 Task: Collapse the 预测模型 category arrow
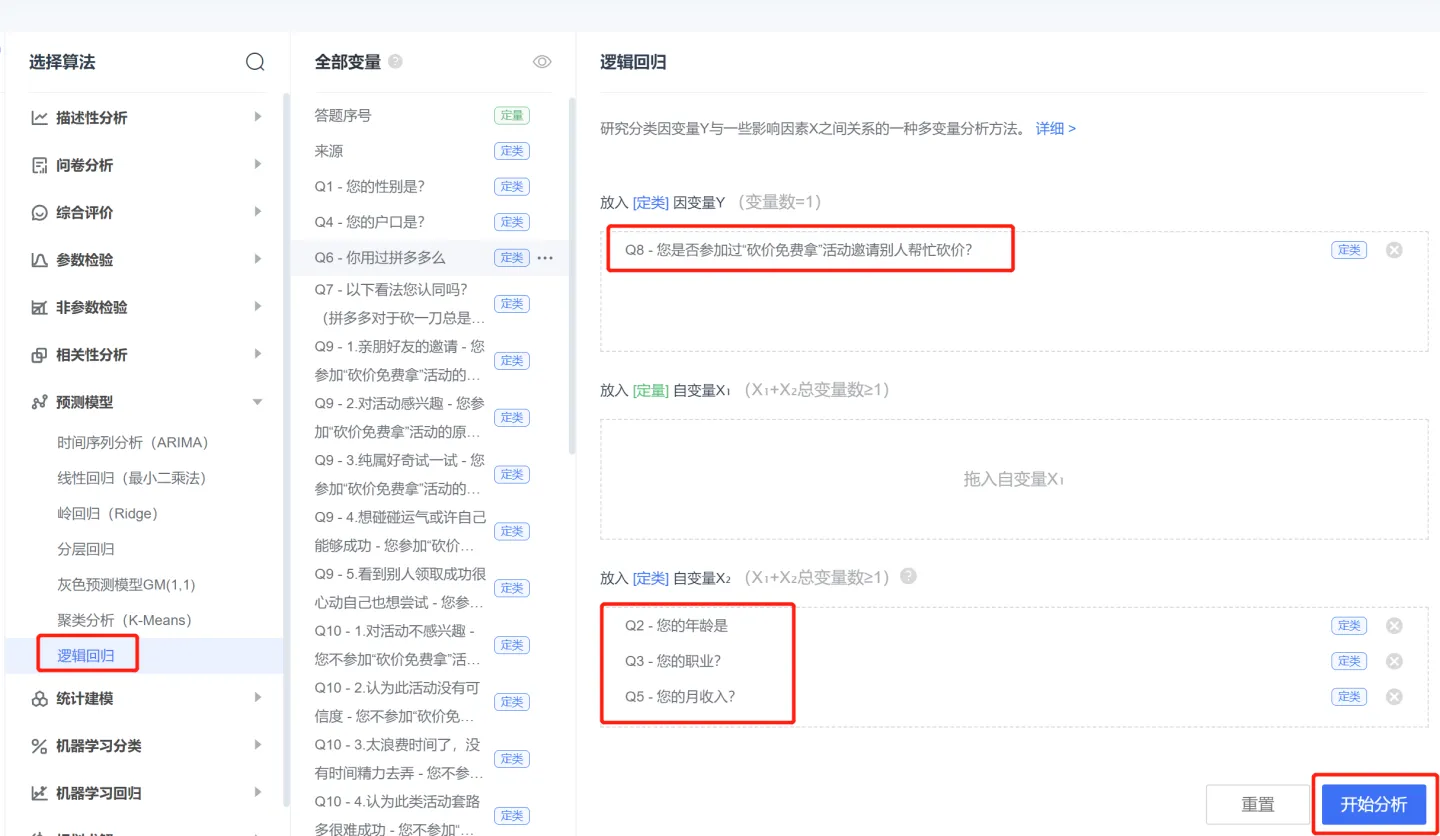tap(258, 402)
